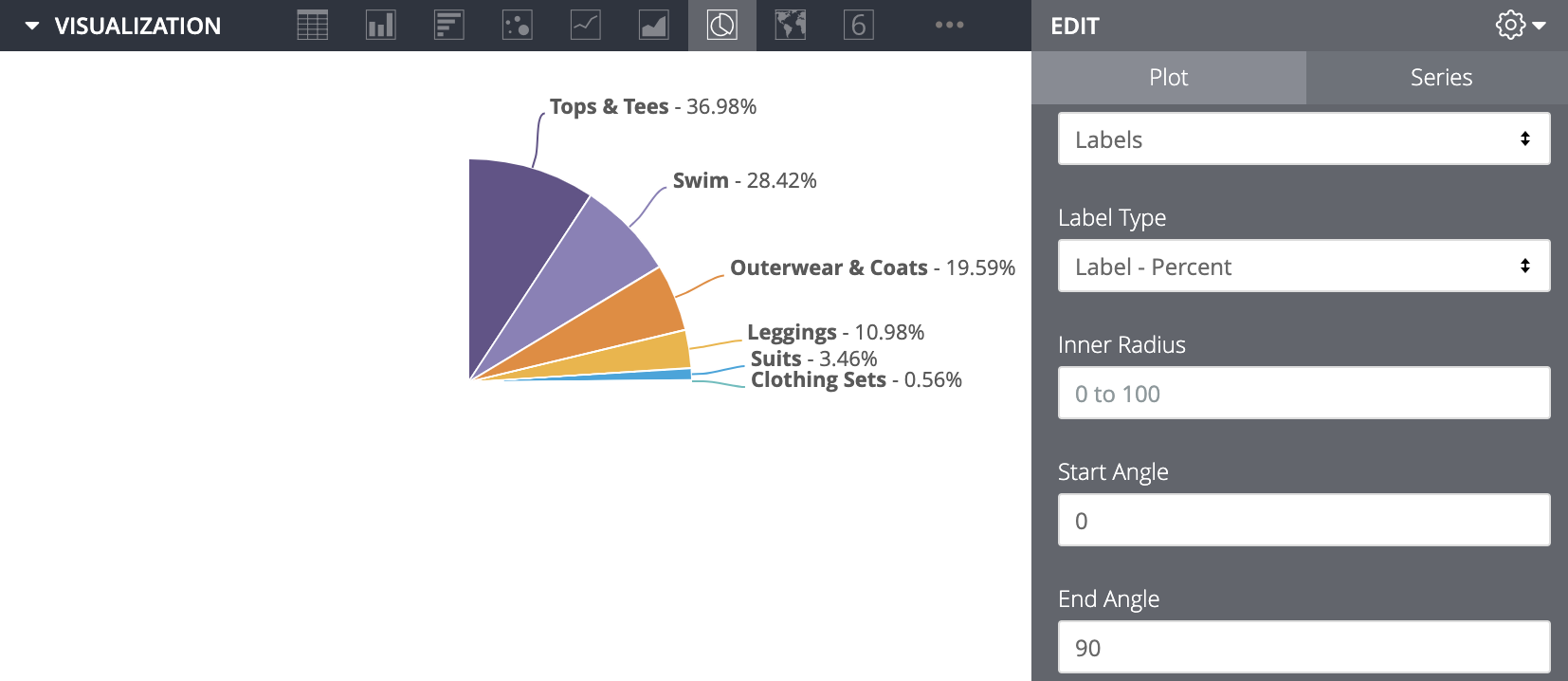
Task: Select the table visualization icon
Action: coord(313,26)
